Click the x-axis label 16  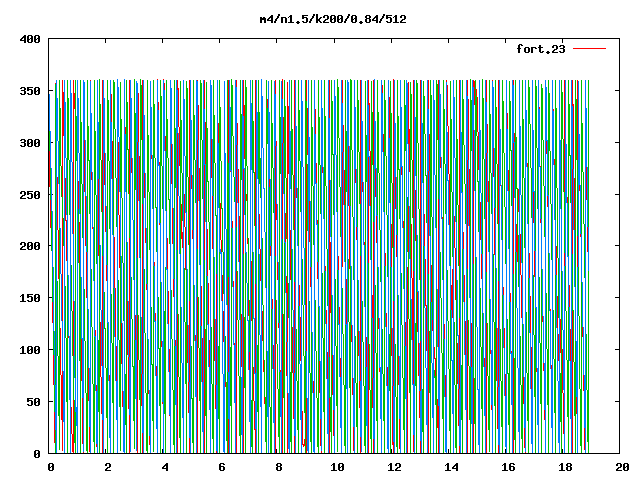[x=509, y=467]
